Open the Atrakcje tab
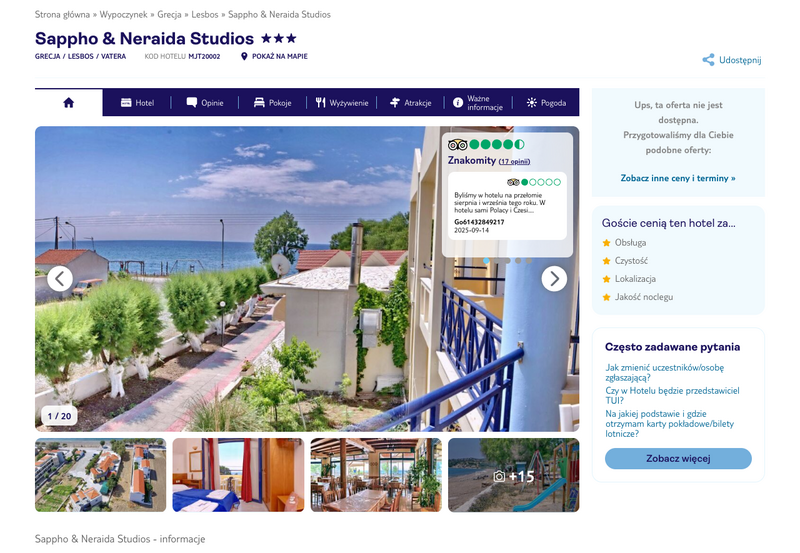This screenshot has height=553, width=800. click(x=410, y=103)
